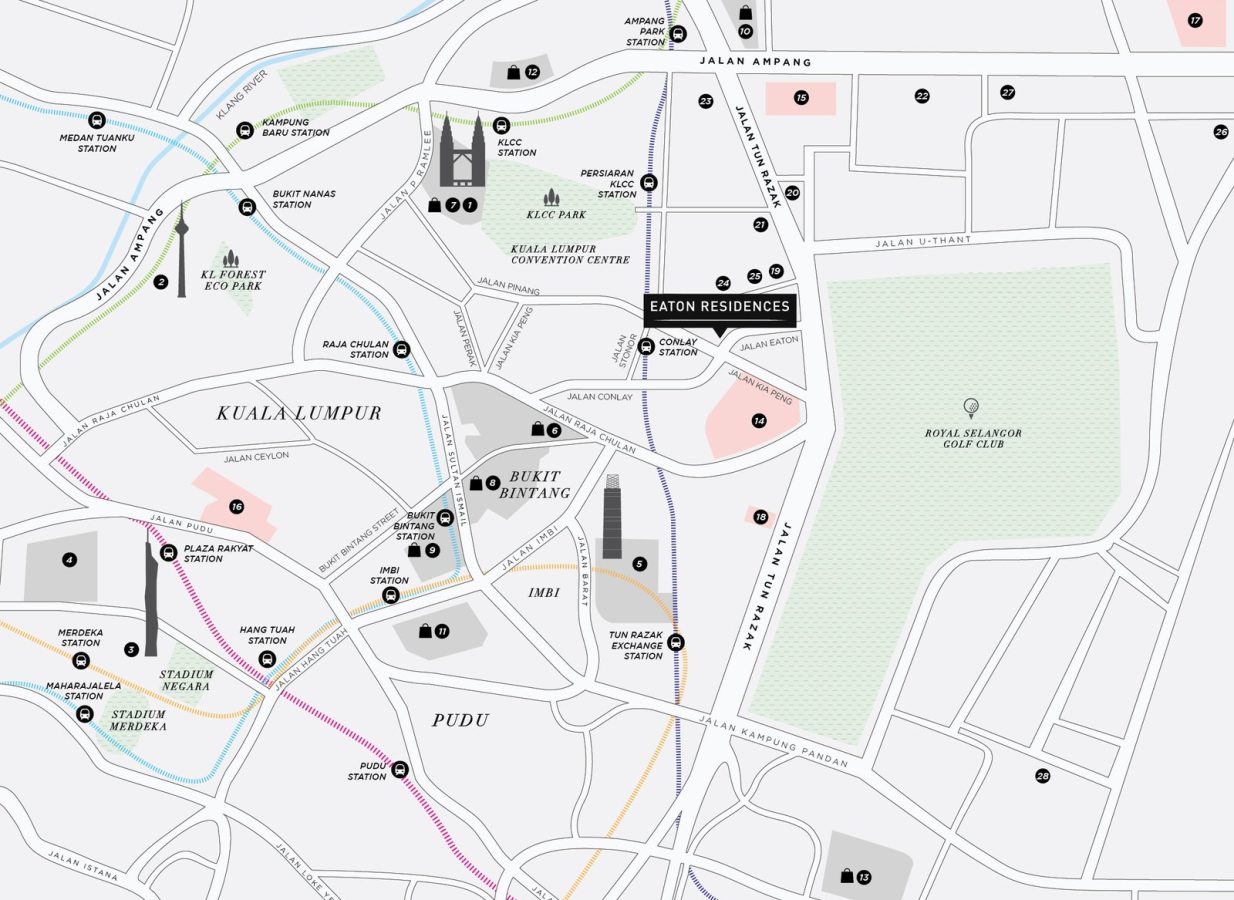Select numbered marker 1 near the towers
This screenshot has width=1234, height=900.
470,205
